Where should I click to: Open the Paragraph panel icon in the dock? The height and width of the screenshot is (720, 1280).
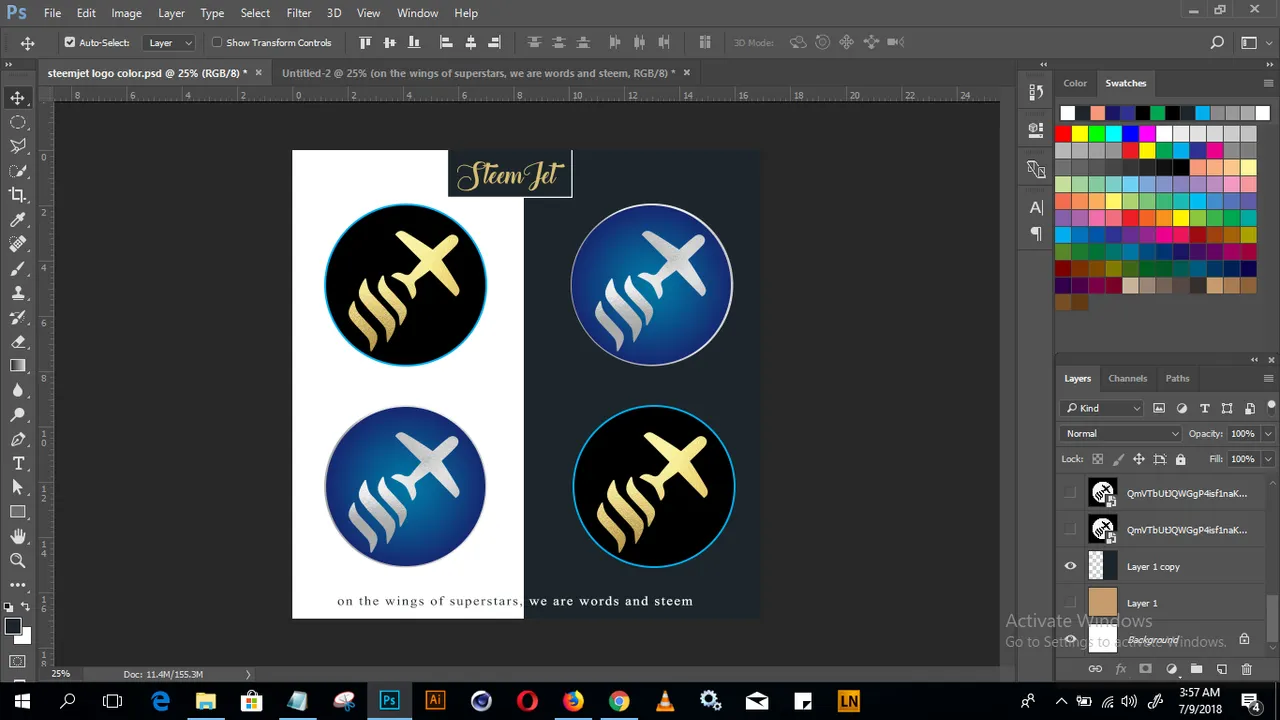pos(1036,234)
